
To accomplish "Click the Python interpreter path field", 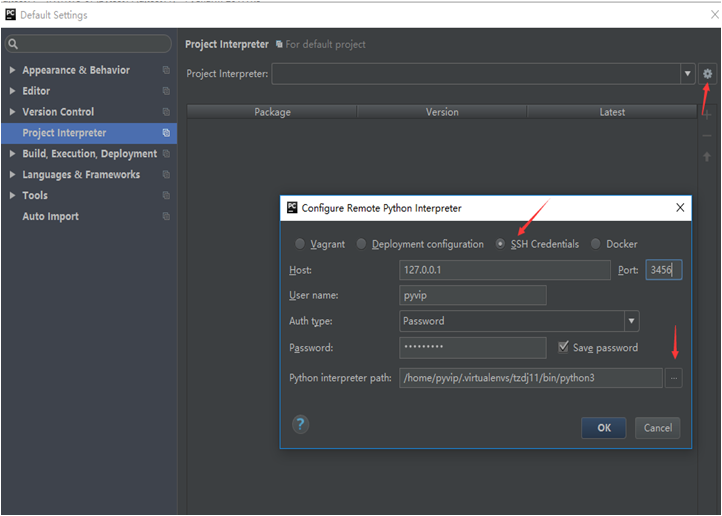I will pos(531,378).
